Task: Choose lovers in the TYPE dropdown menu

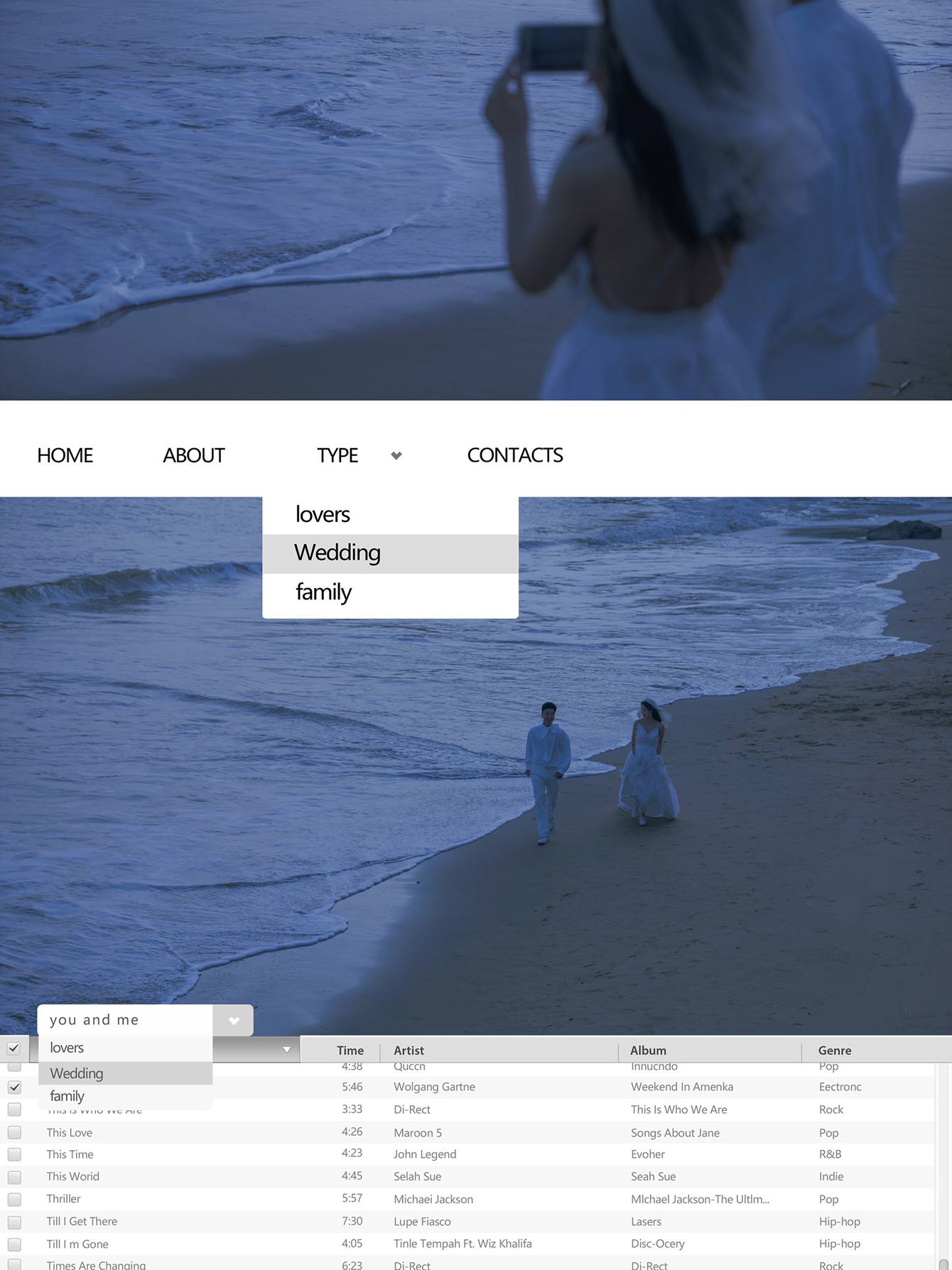Action: click(390, 514)
